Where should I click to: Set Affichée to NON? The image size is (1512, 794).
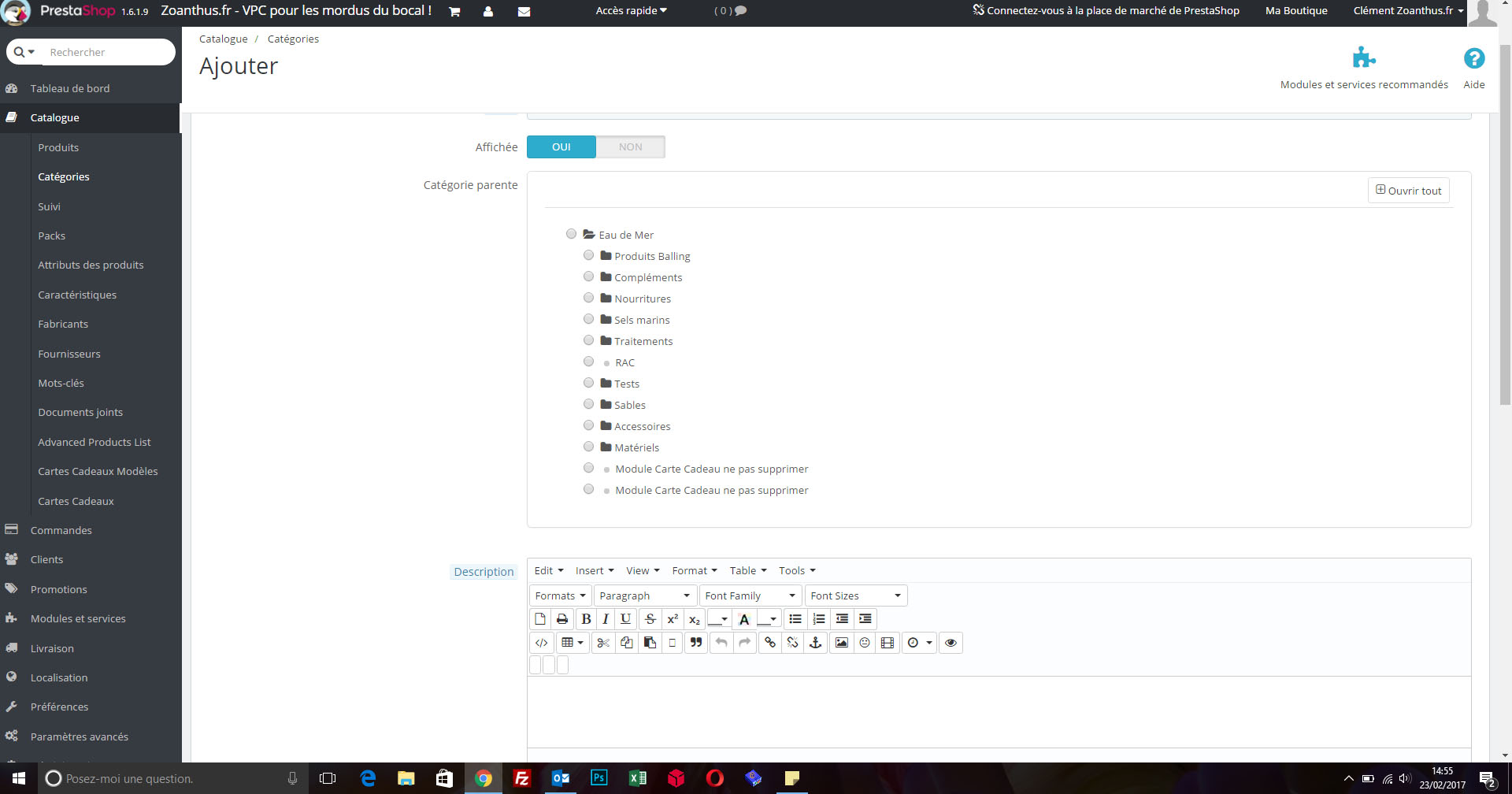630,147
